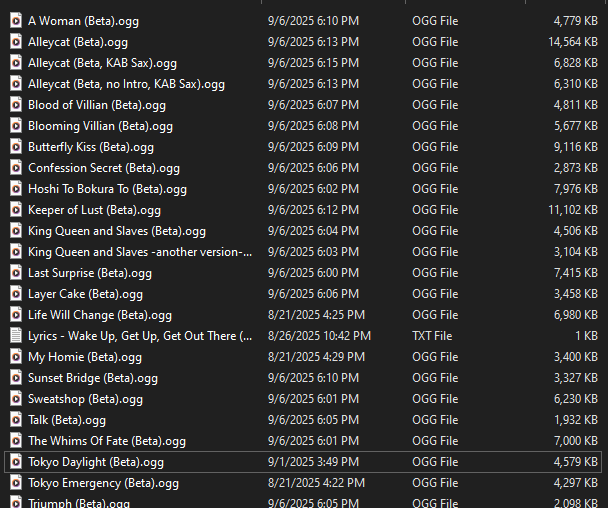Select the file name Alleycat (Beta).ogg
Screen dimensions: 608x508
(78, 42)
